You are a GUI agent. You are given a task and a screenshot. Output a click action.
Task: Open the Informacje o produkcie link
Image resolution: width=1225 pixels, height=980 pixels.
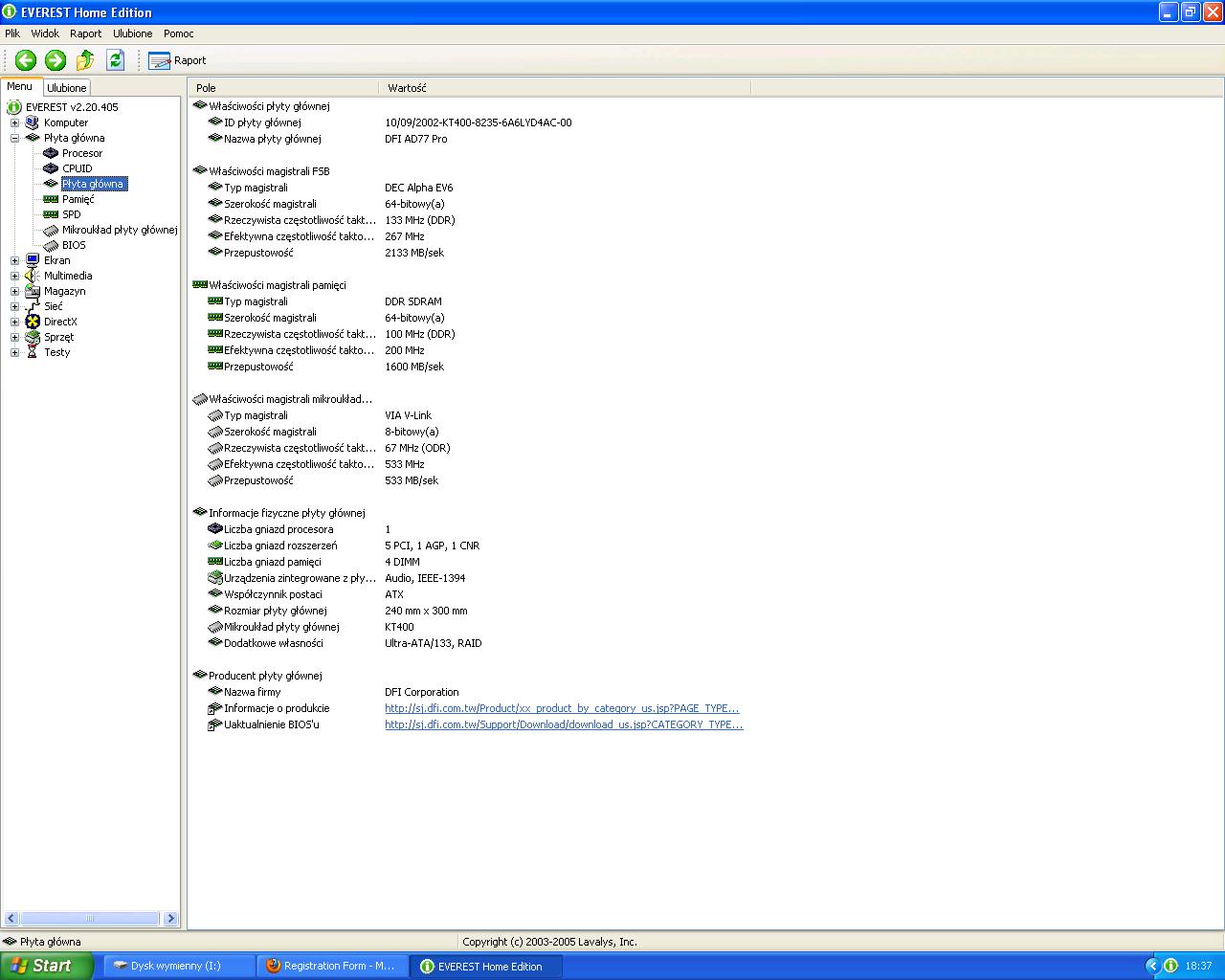click(x=562, y=708)
